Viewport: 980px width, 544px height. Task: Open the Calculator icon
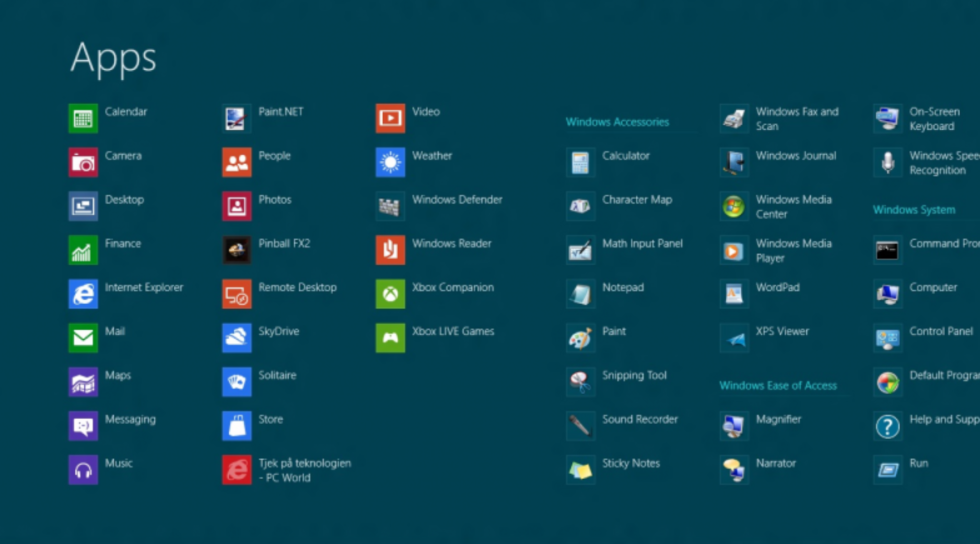581,163
